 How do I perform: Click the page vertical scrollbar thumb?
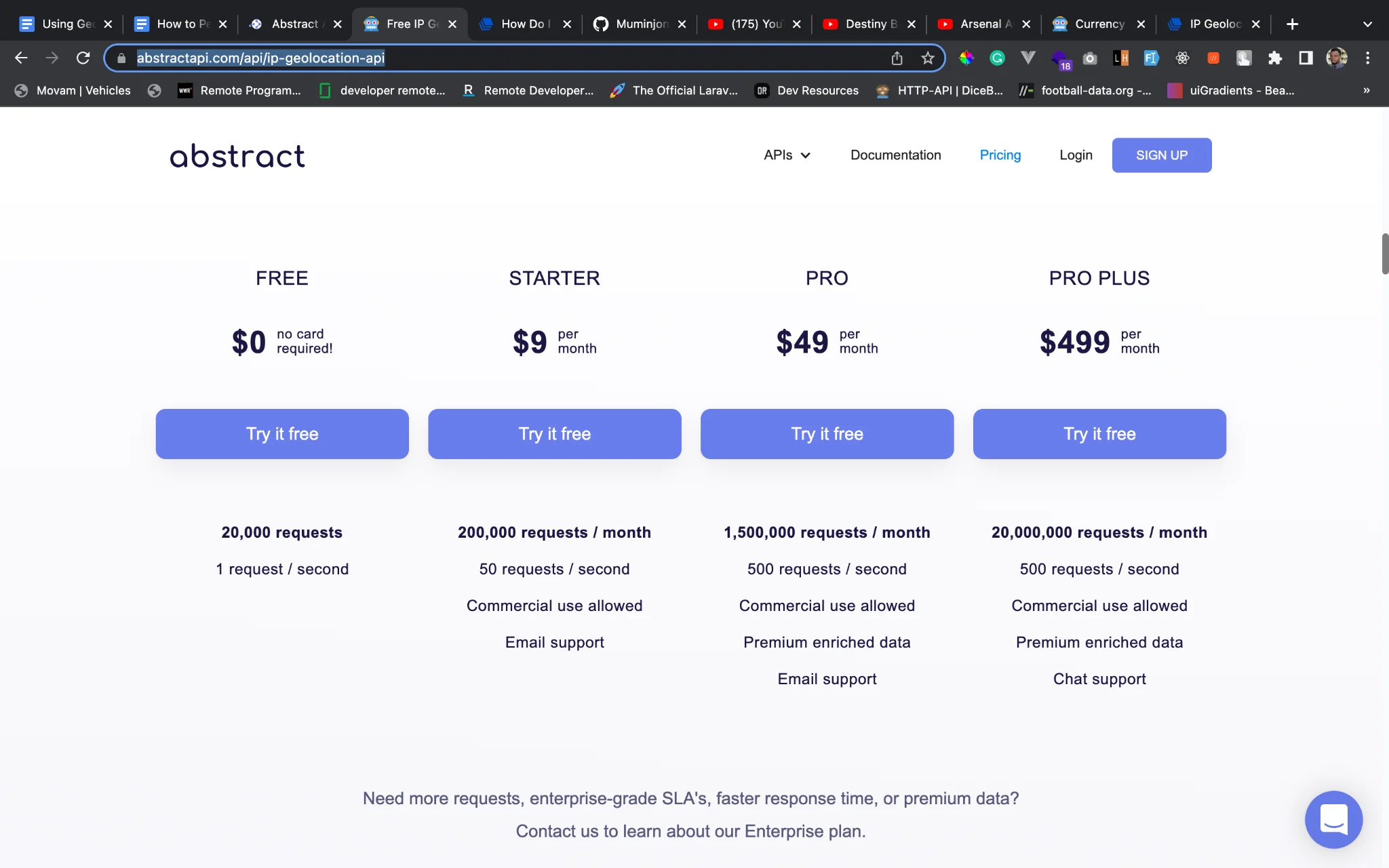coord(1385,254)
